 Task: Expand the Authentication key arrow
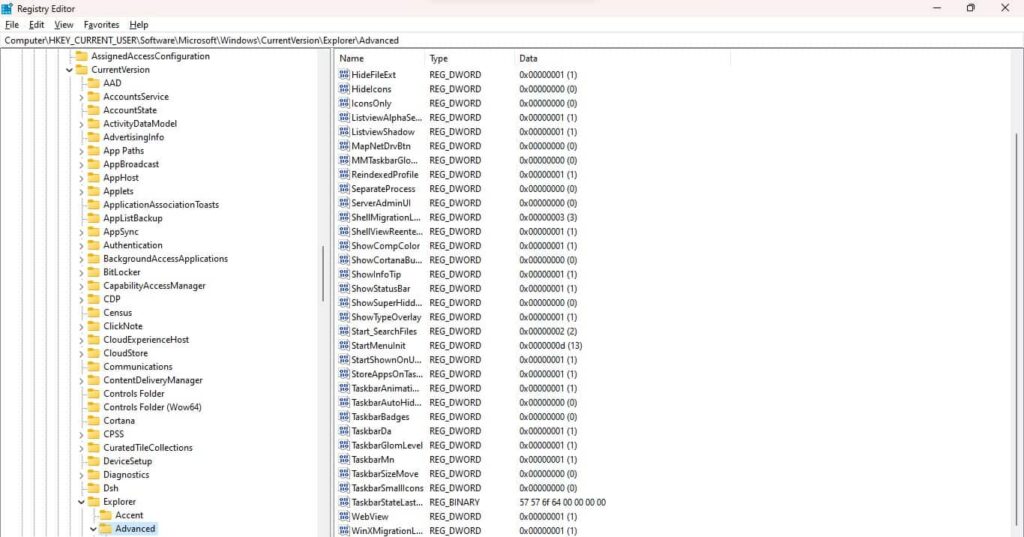coord(81,245)
